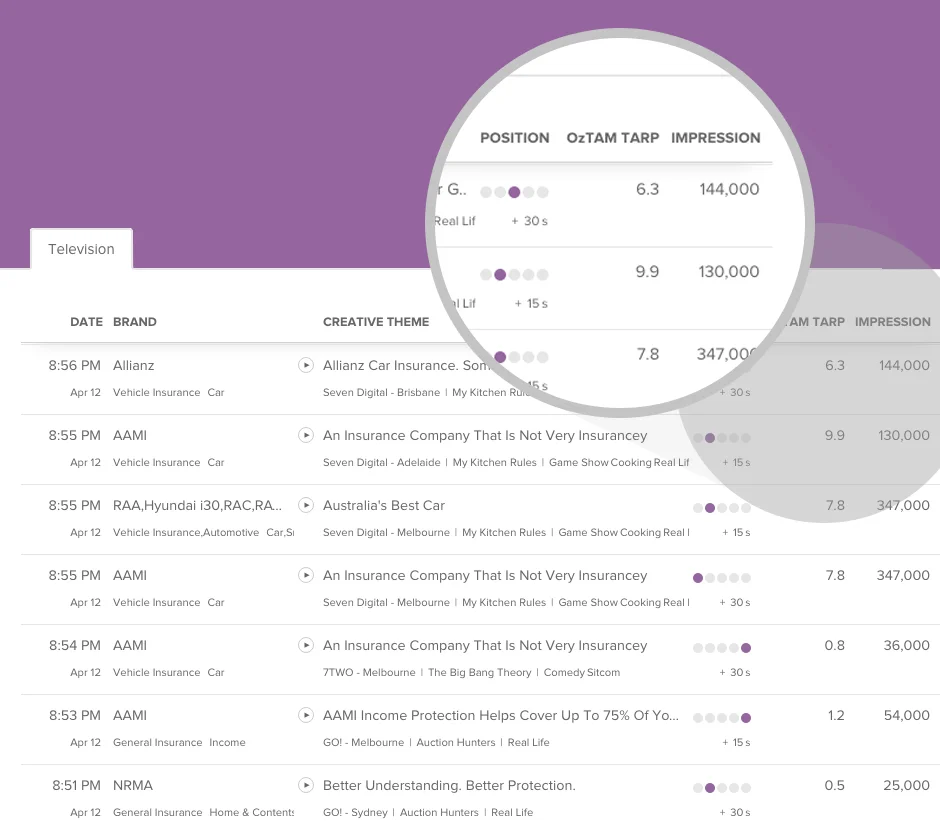
Task: Open the AAMI Income Protection creative theme
Action: point(501,715)
